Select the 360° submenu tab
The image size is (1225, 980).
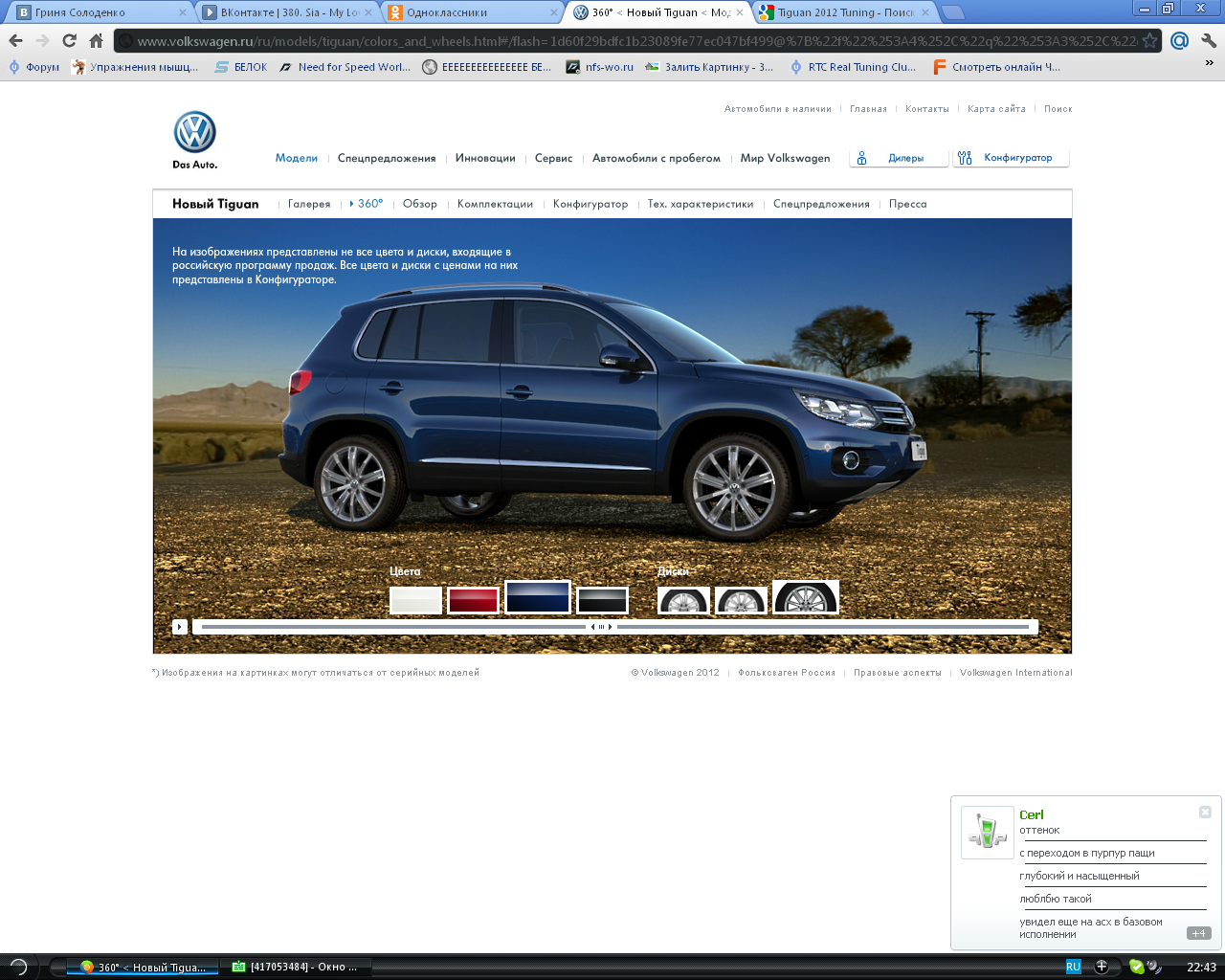coord(369,204)
